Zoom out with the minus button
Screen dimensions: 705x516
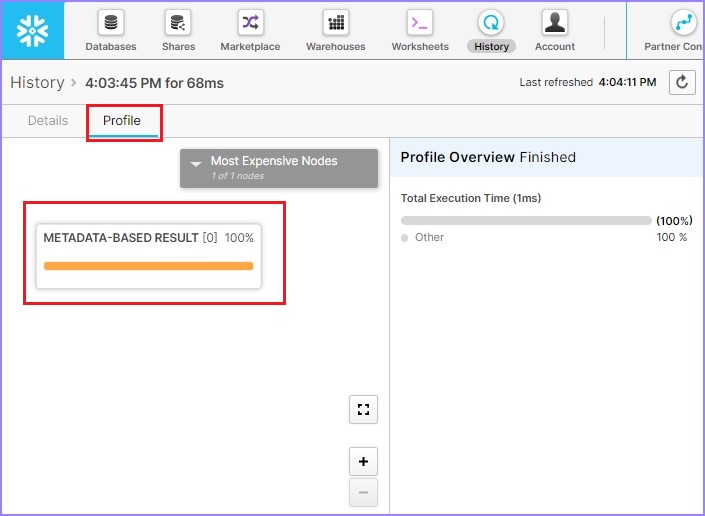coord(363,491)
